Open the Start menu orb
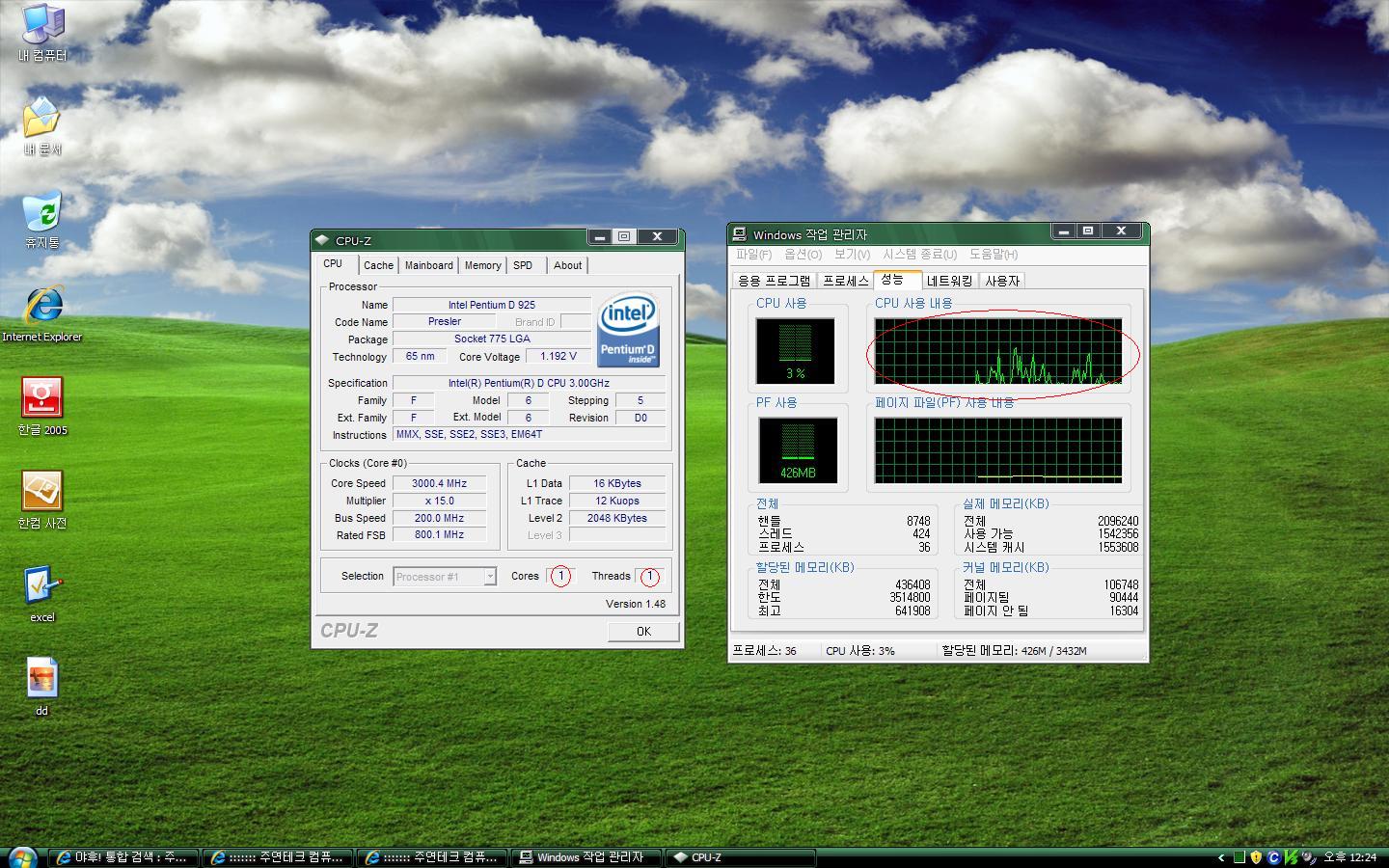This screenshot has width=1389, height=868. click(21, 856)
